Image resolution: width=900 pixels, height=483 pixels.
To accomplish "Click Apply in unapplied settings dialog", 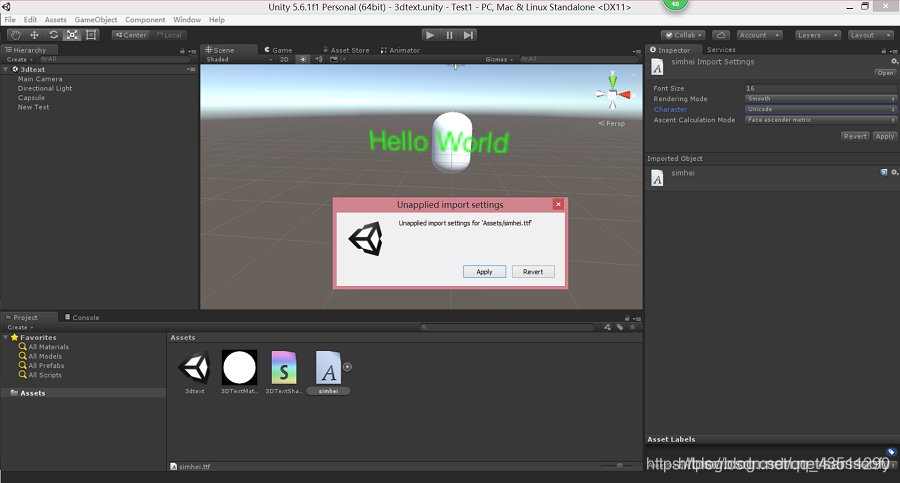I will click(484, 272).
